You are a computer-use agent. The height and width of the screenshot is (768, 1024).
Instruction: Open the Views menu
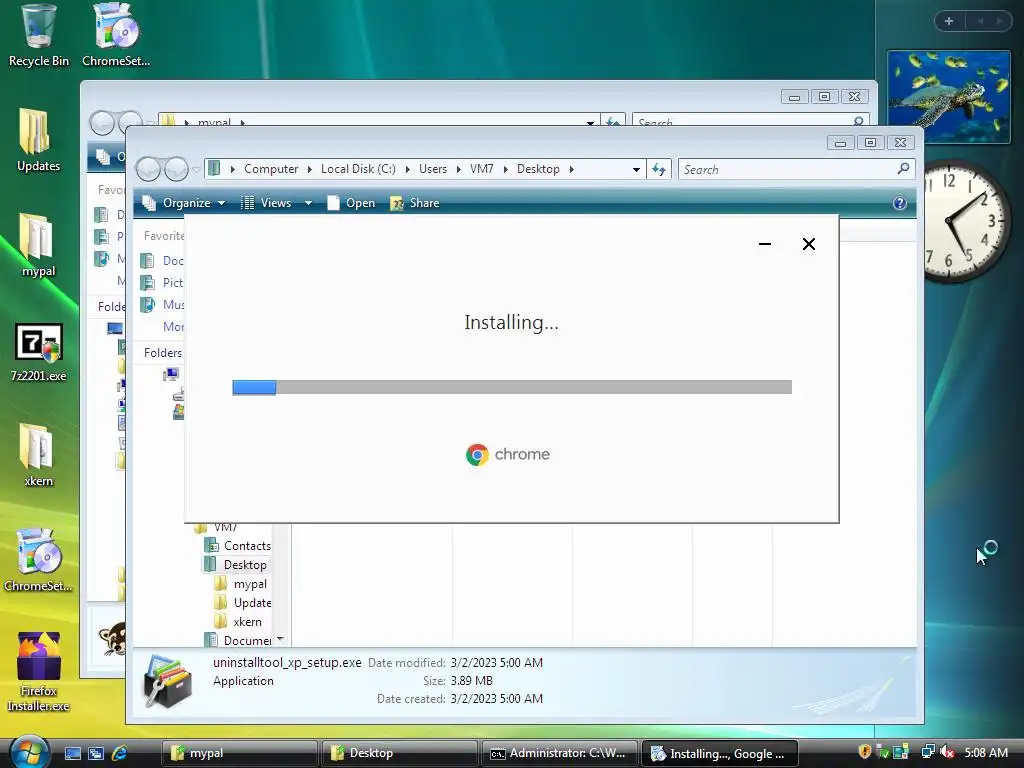click(266, 203)
